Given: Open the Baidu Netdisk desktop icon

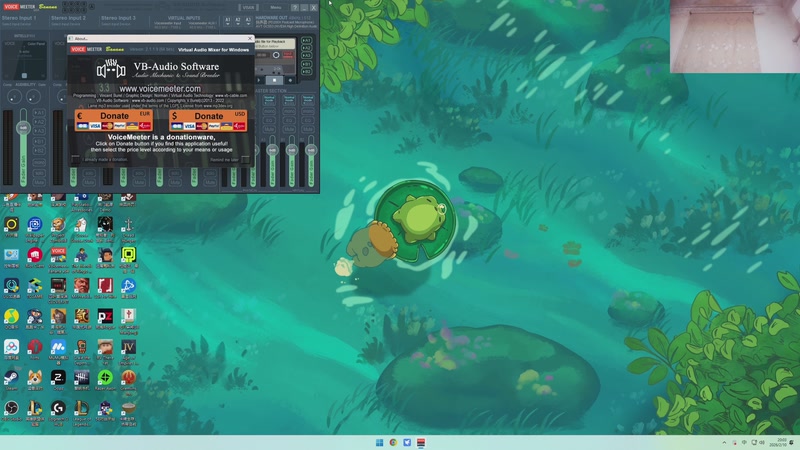Looking at the screenshot, I should pyautogui.click(x=11, y=347).
